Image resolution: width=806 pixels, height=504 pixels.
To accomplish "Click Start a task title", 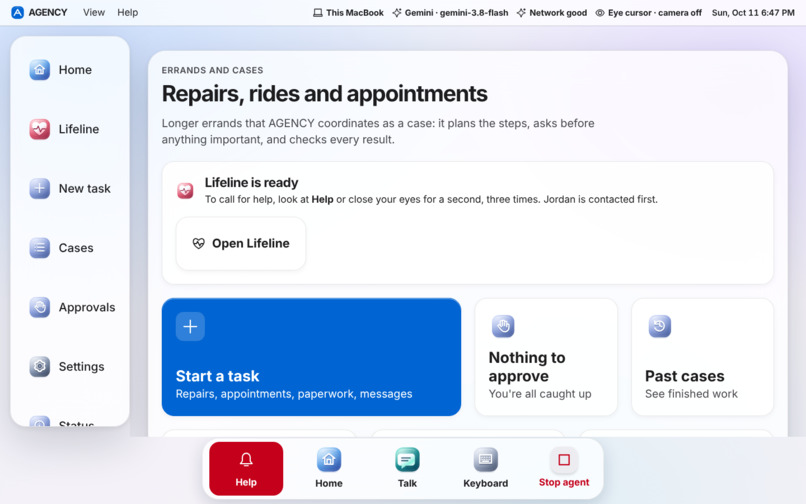I will click(x=217, y=376).
